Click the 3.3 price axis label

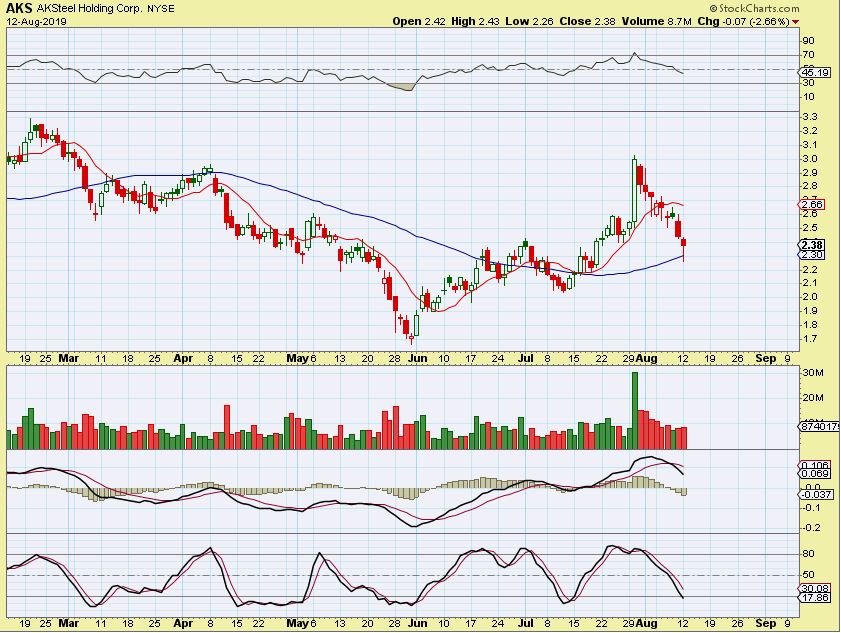(x=810, y=117)
